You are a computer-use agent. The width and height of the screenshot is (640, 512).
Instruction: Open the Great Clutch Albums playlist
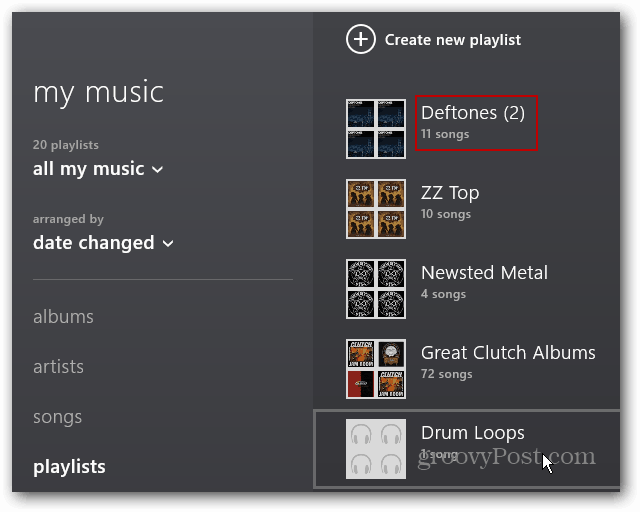click(x=508, y=353)
